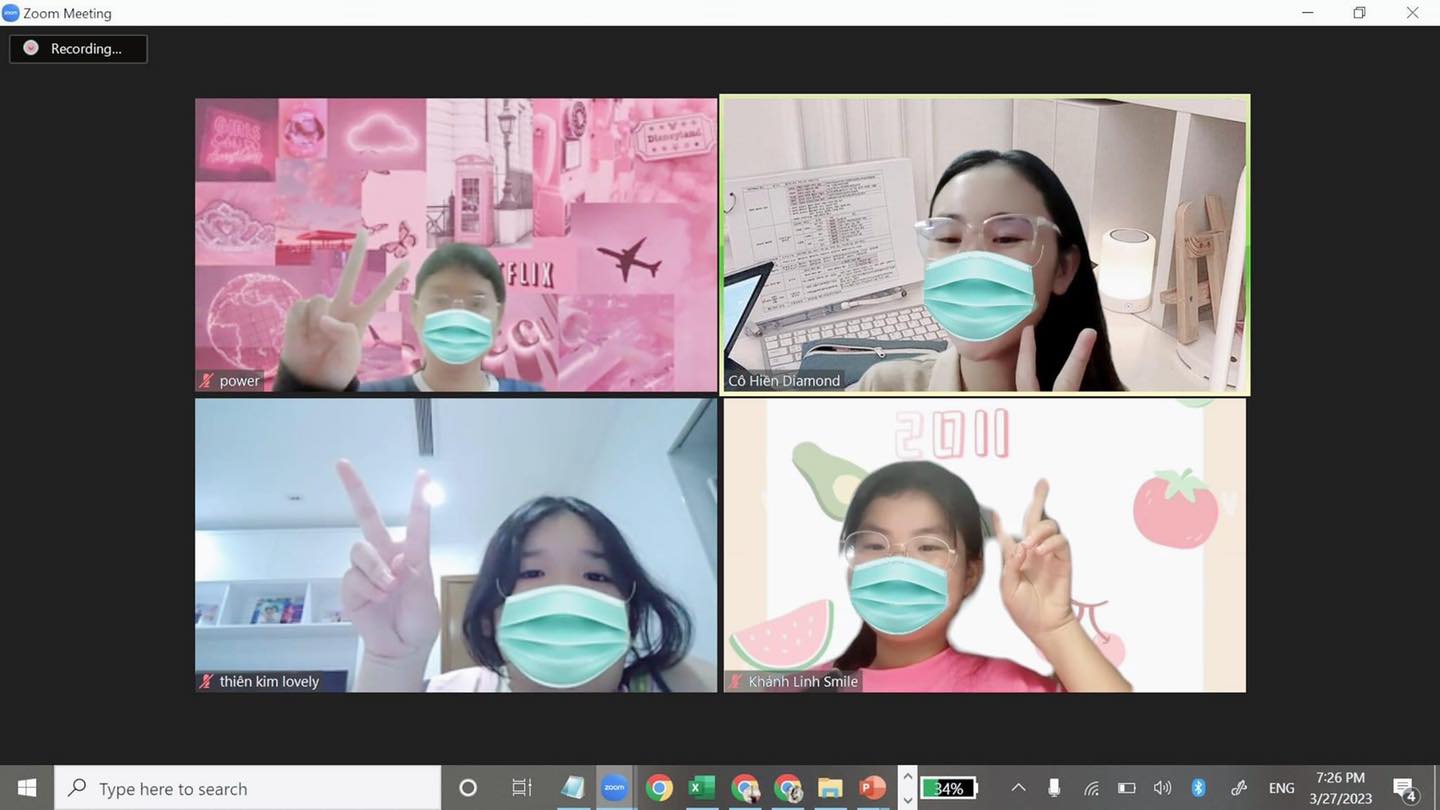
Task: Click the Bluetooth tray icon
Action: (1198, 788)
